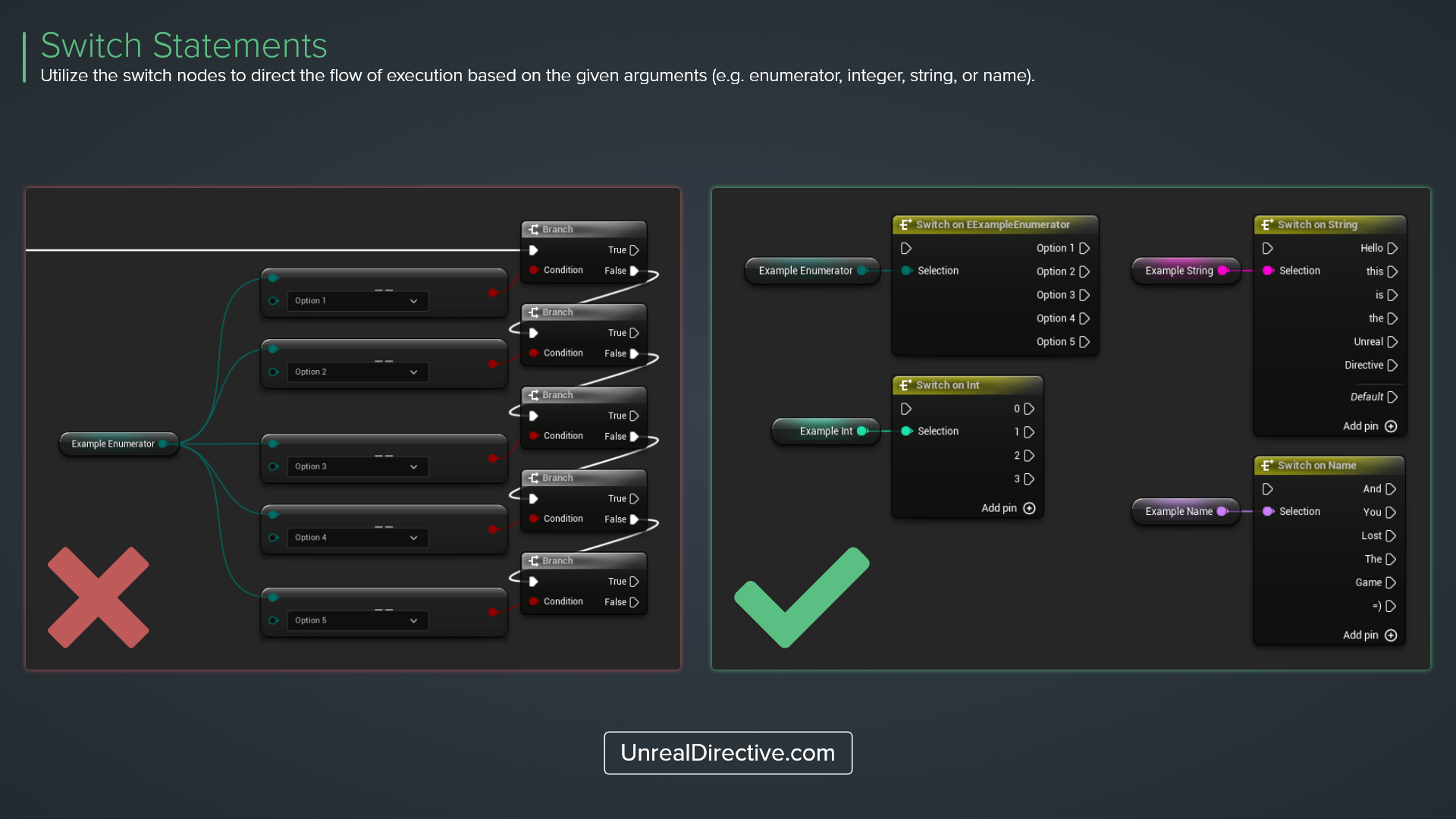Click Add pin on Switch on Int node

(1028, 508)
